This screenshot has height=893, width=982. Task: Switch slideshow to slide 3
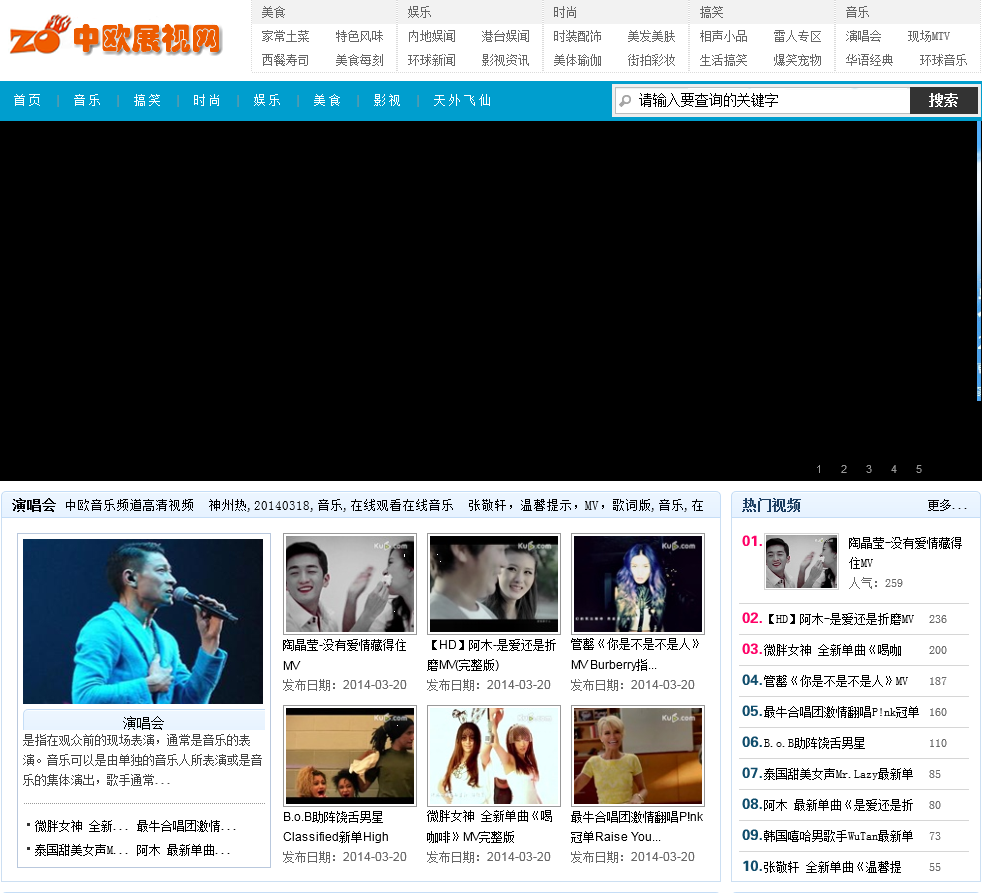click(x=869, y=469)
